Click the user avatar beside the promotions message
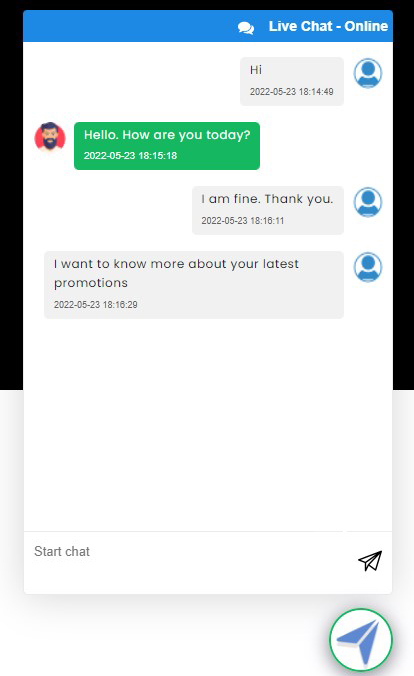This screenshot has width=414, height=676. pos(368,267)
